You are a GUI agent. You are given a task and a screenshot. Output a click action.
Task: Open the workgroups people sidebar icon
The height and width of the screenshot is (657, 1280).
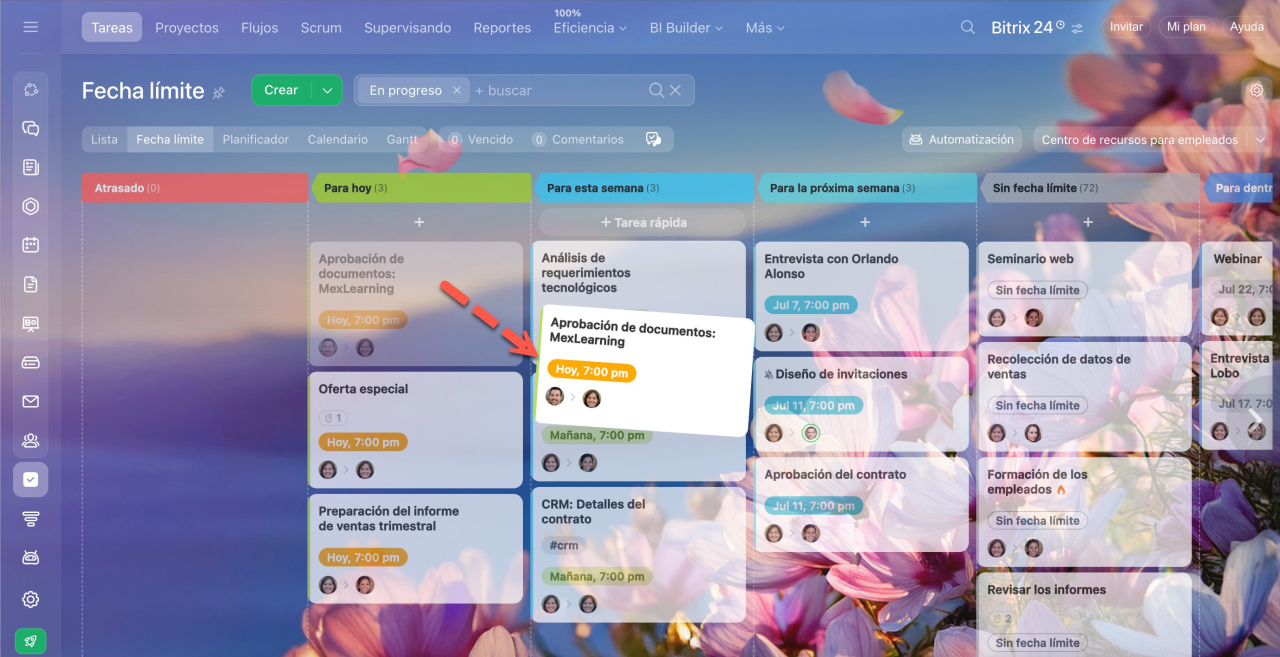click(x=31, y=440)
